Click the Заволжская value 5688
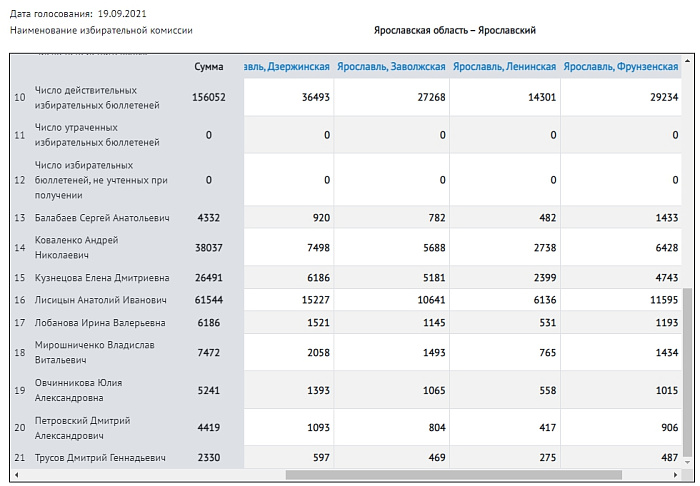 [x=434, y=247]
